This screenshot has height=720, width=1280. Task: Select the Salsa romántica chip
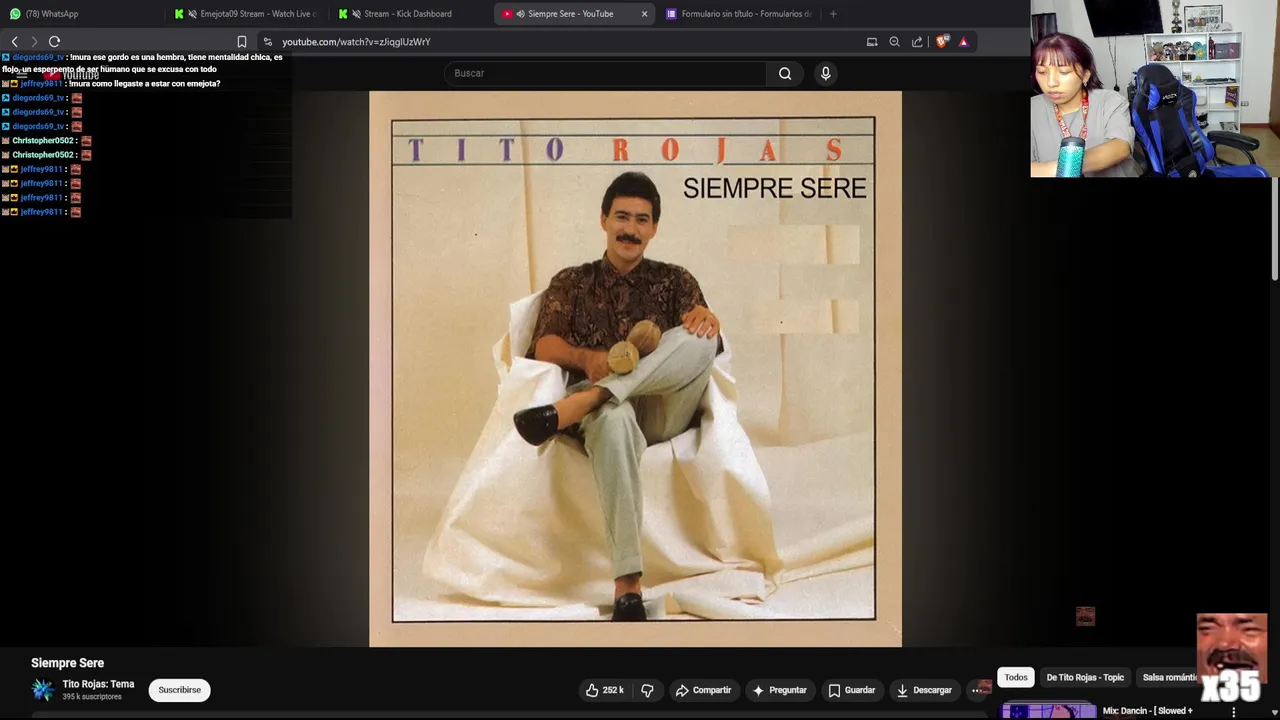click(x=1170, y=677)
